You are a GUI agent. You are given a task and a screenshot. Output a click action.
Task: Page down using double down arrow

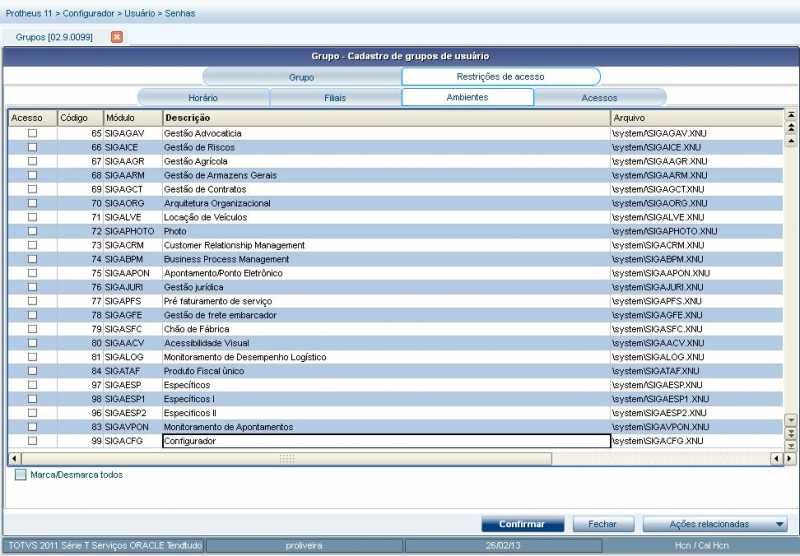[791, 434]
